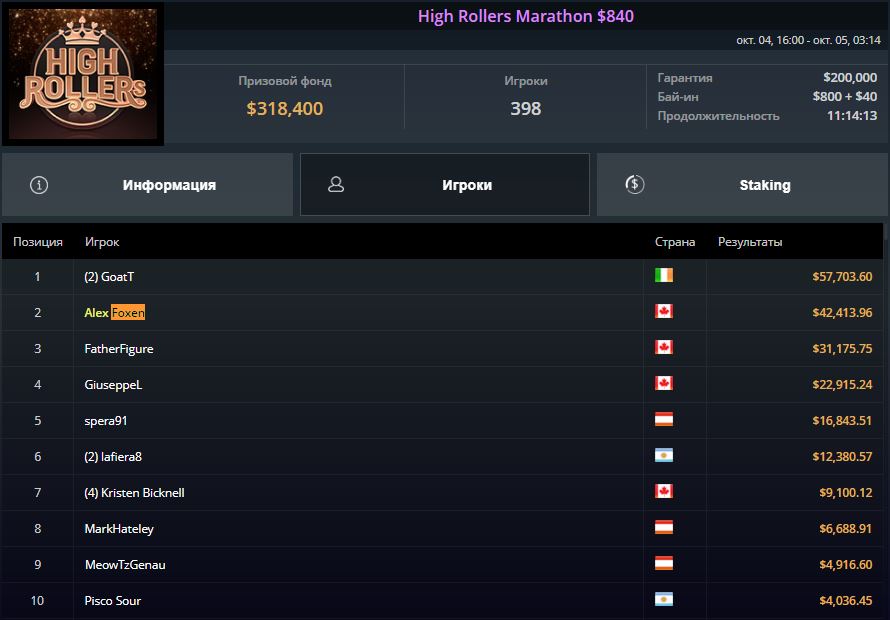This screenshot has width=890, height=620.
Task: Click the 398 players count
Action: [526, 108]
